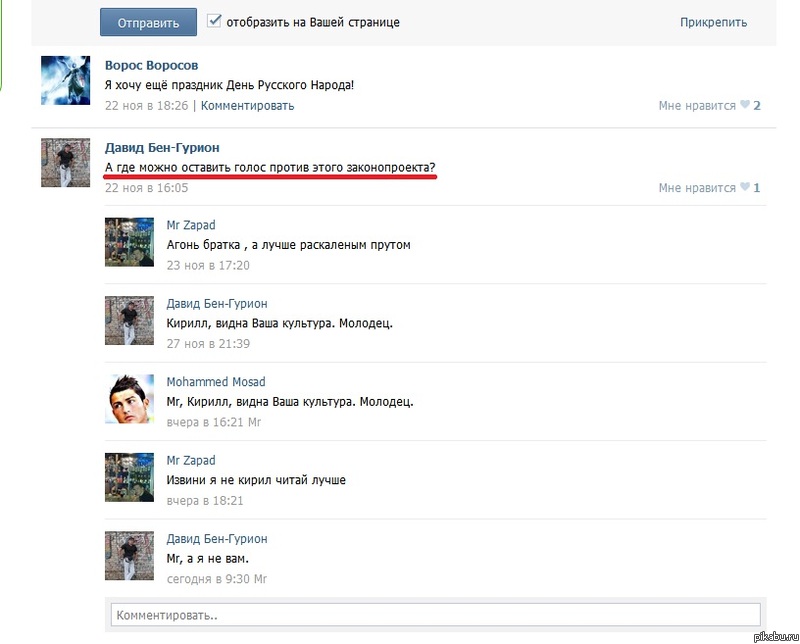
Task: Click Mohammed Mosad profile picture
Action: click(x=130, y=399)
